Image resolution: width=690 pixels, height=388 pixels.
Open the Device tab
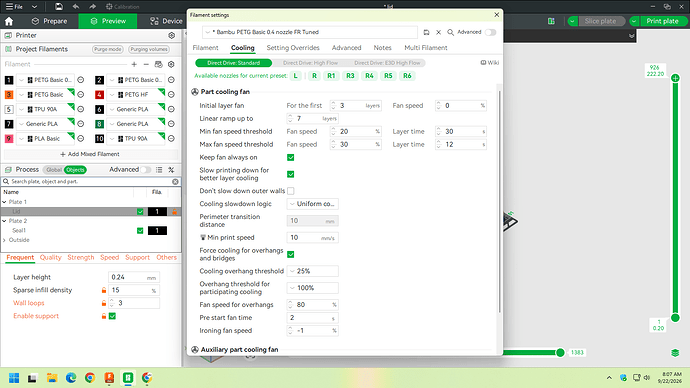point(166,21)
